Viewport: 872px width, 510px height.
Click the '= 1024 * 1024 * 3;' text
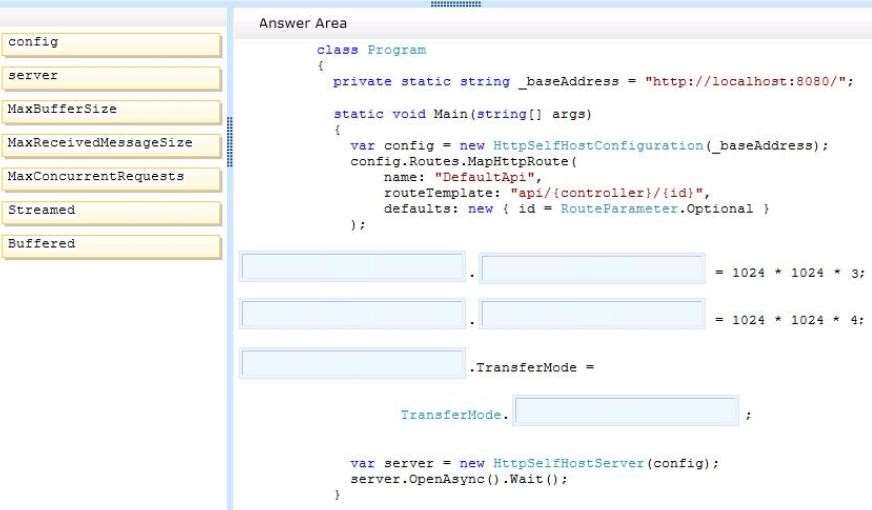[x=790, y=273]
